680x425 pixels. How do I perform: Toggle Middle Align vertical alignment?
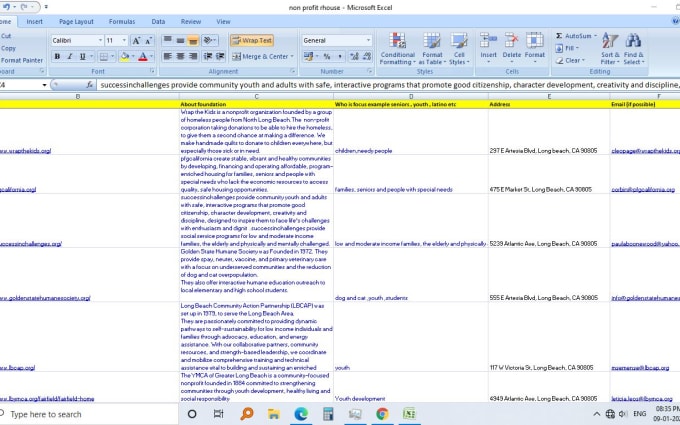pos(180,40)
